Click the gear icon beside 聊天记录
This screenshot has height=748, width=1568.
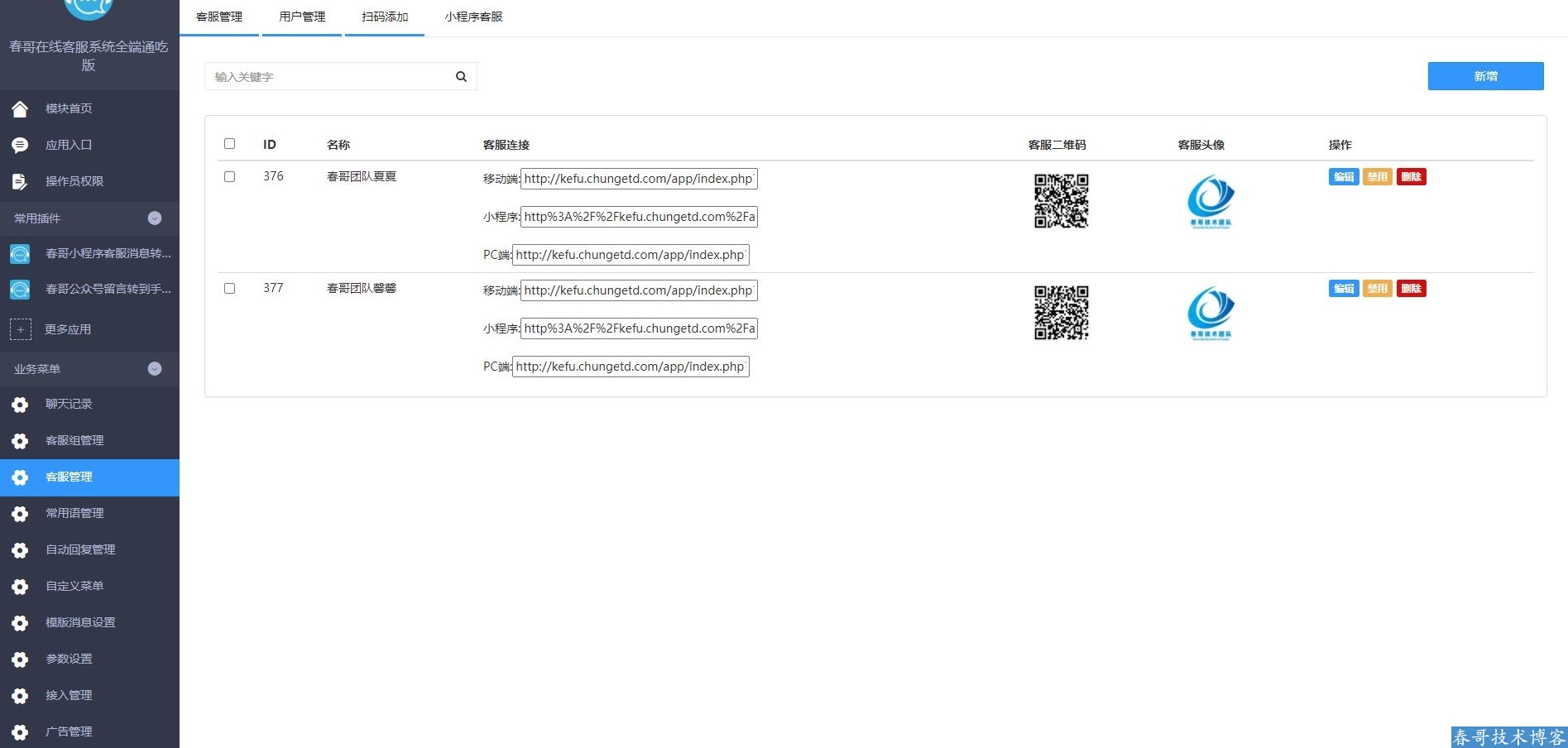point(20,405)
